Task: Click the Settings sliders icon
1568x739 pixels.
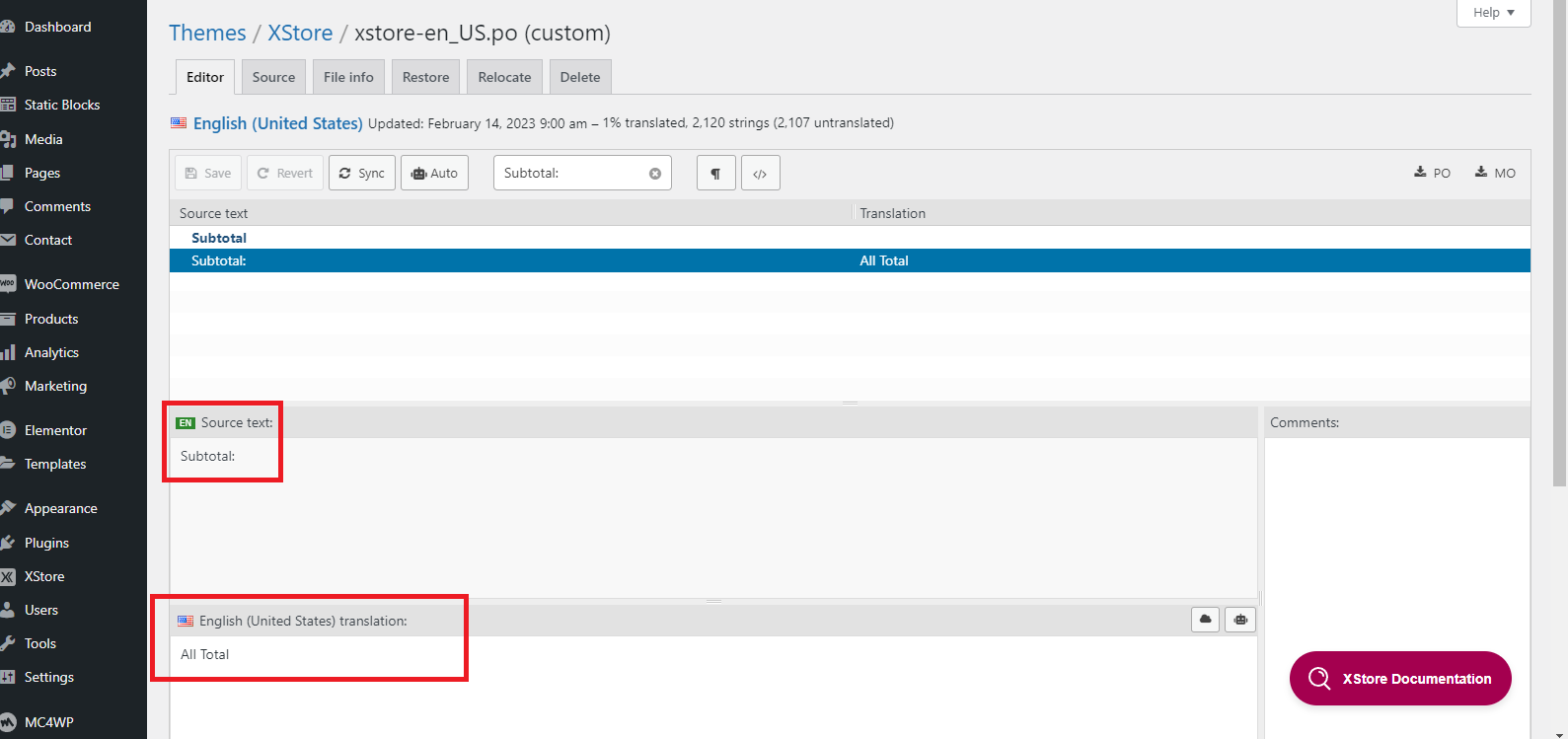Action: [x=8, y=677]
